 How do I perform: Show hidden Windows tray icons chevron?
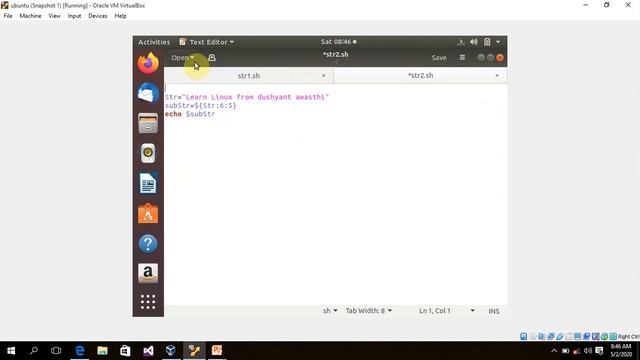tap(554, 351)
